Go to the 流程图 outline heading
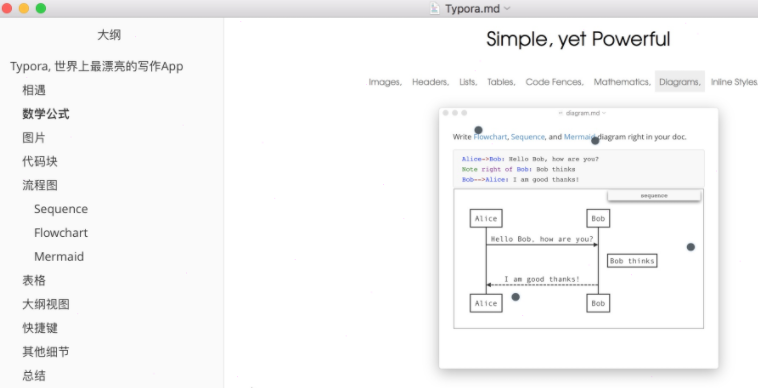 tap(40, 185)
